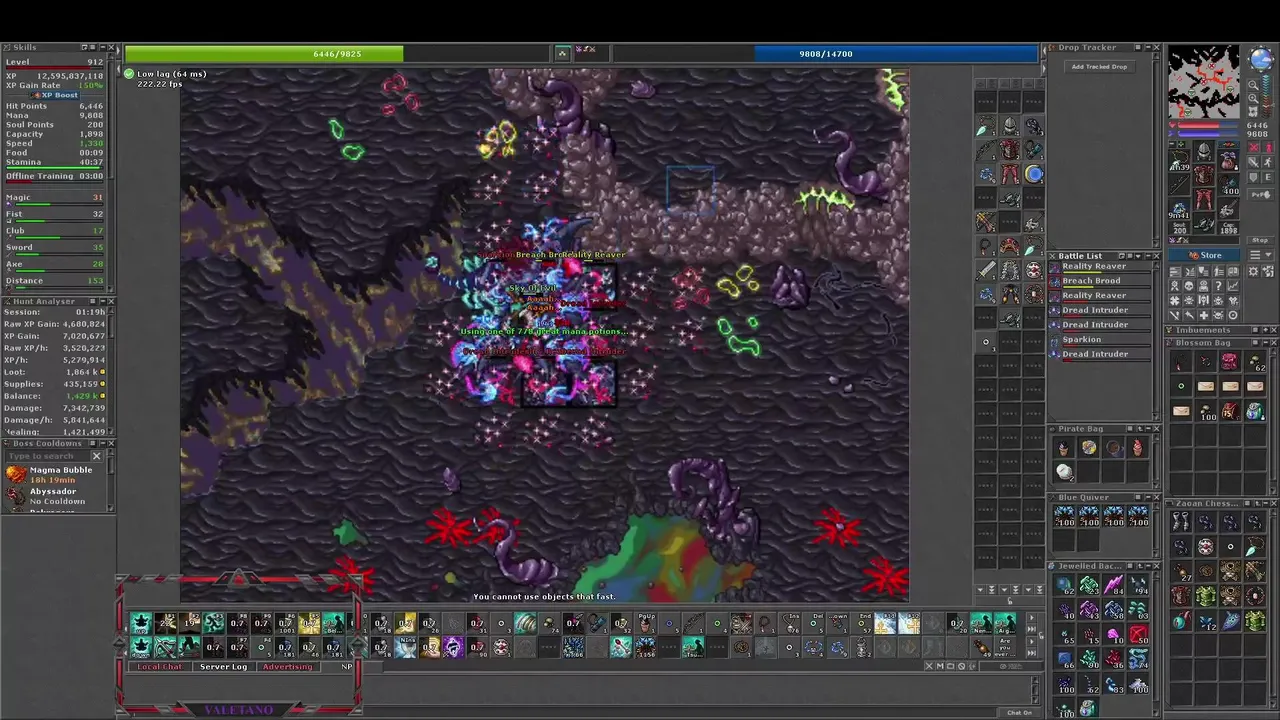Image resolution: width=1280 pixels, height=720 pixels.
Task: Open the menu dropdown beside Store
Action: point(1261,255)
